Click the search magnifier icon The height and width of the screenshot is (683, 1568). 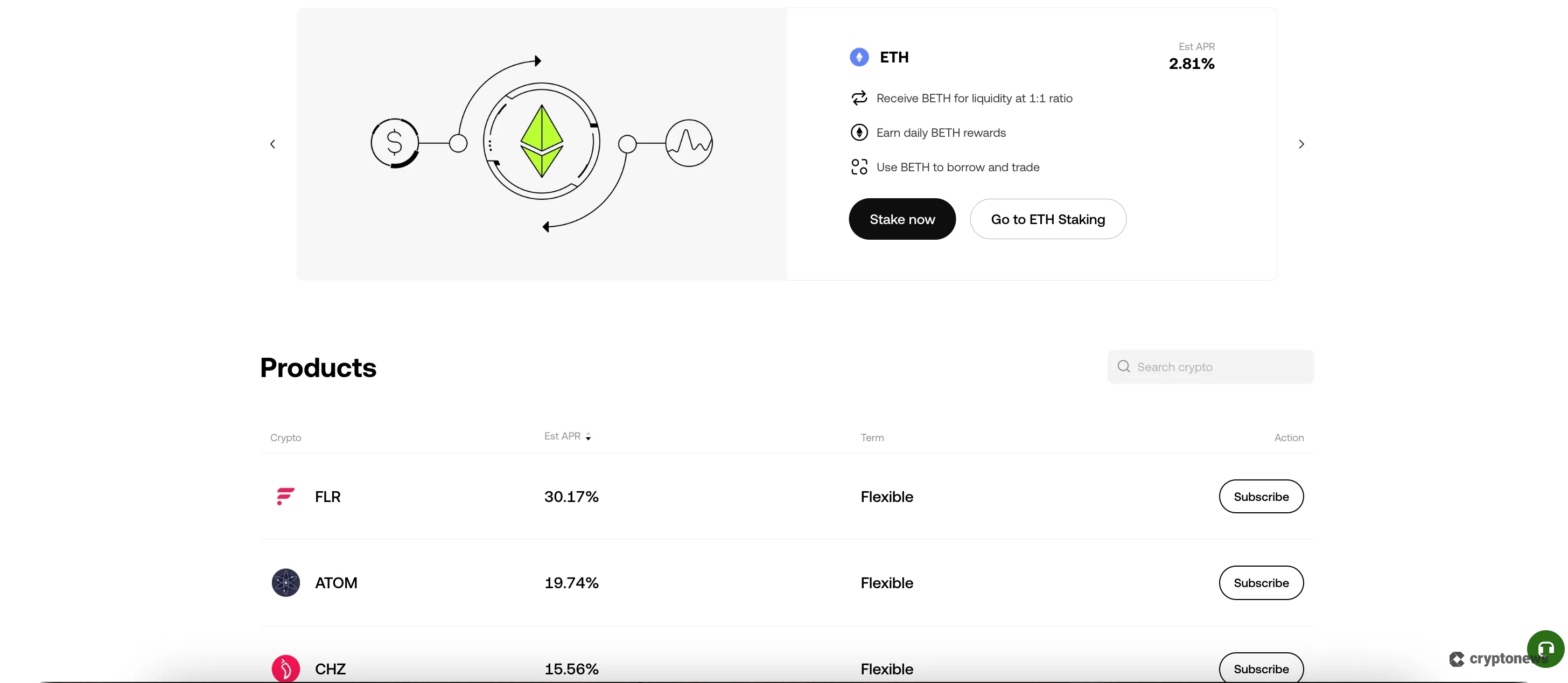pyautogui.click(x=1123, y=366)
